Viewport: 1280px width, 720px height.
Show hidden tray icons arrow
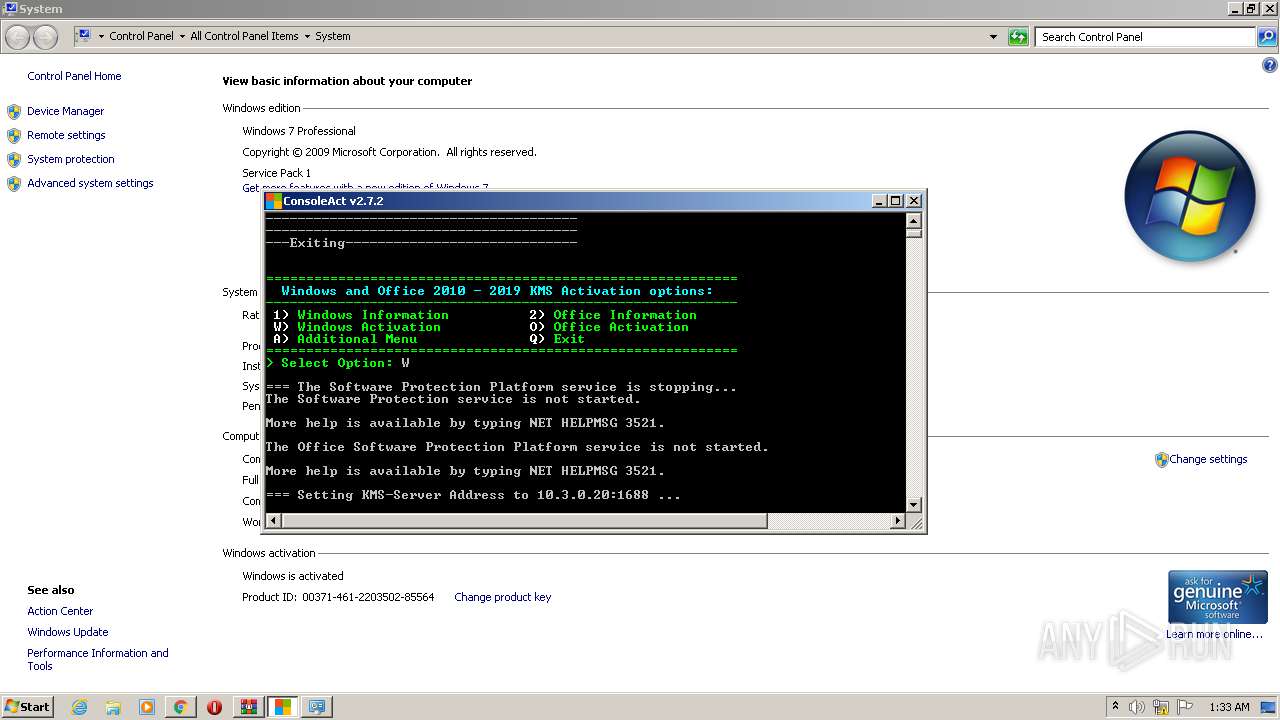pyautogui.click(x=1115, y=707)
